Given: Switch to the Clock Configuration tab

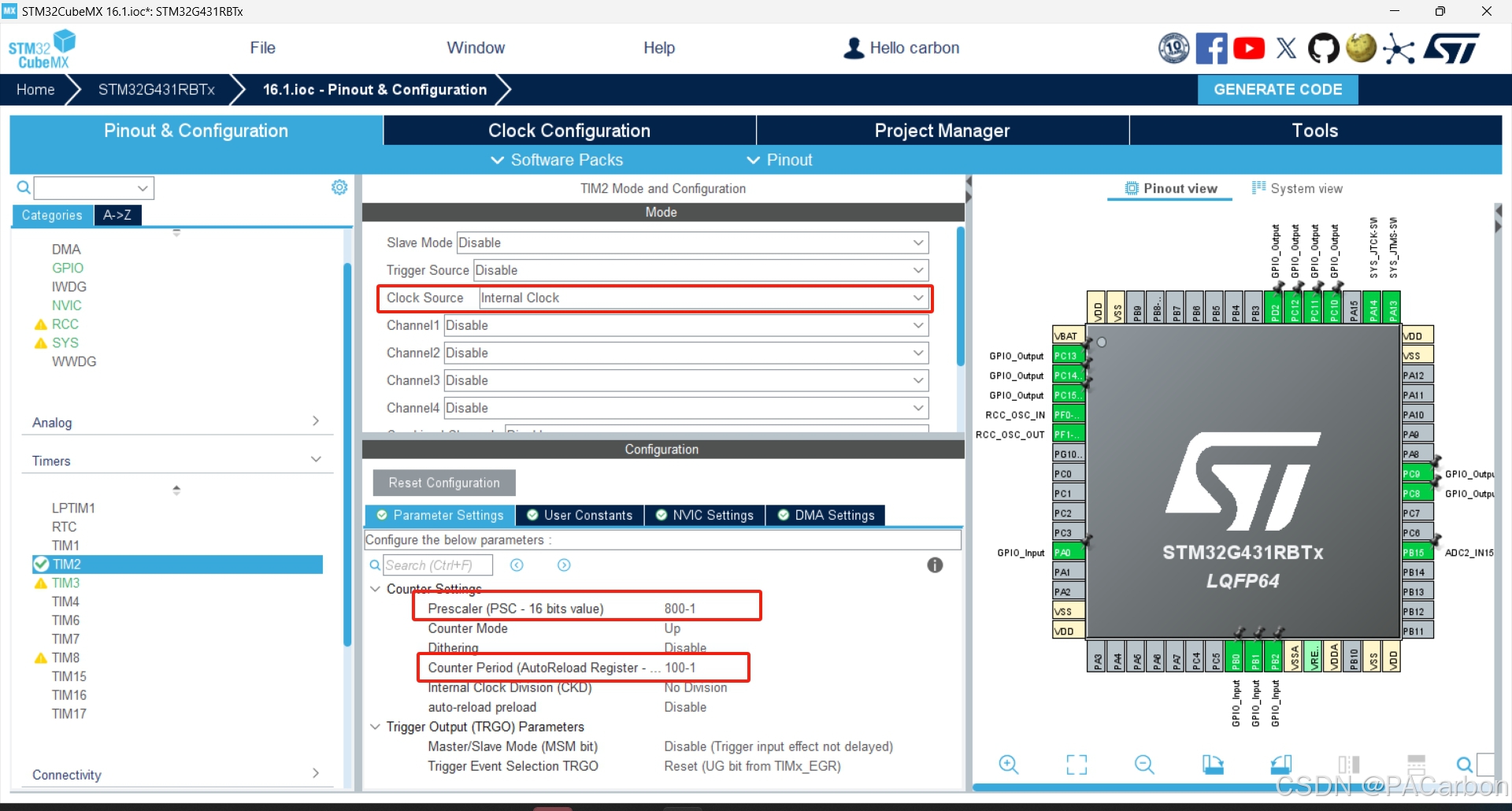Looking at the screenshot, I should tap(569, 131).
